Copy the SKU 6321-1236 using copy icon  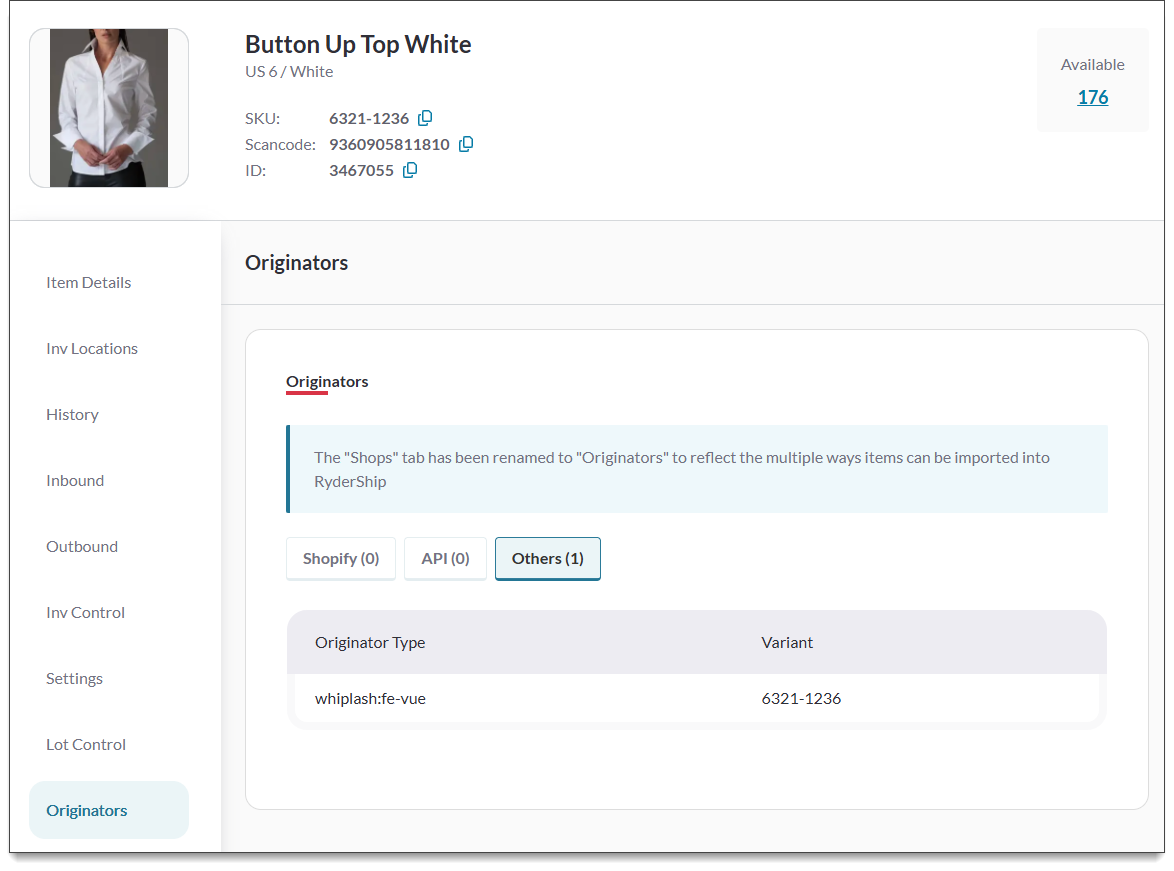[424, 118]
